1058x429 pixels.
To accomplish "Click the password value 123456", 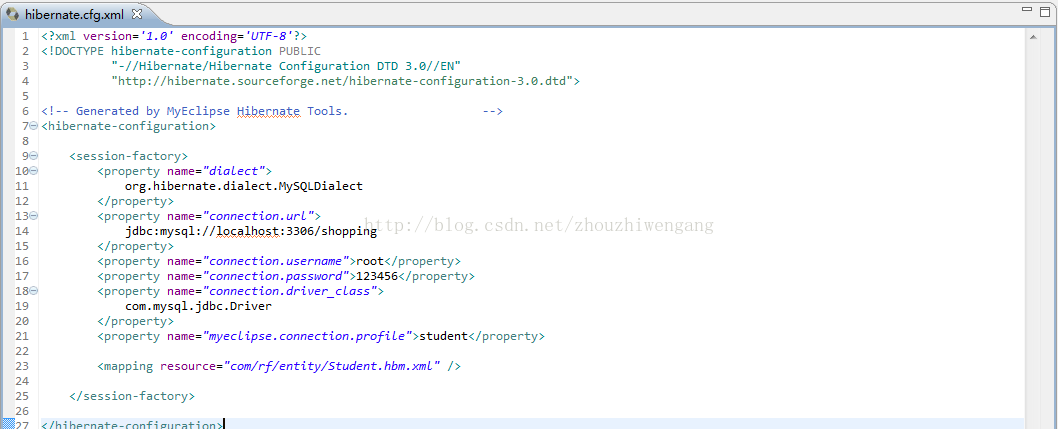I will pos(377,276).
